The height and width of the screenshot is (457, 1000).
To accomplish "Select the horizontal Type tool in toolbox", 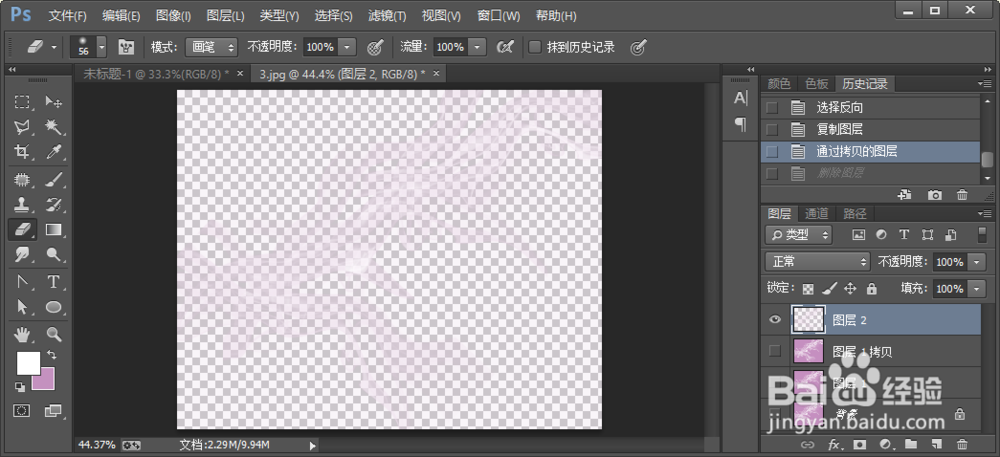I will 54,282.
